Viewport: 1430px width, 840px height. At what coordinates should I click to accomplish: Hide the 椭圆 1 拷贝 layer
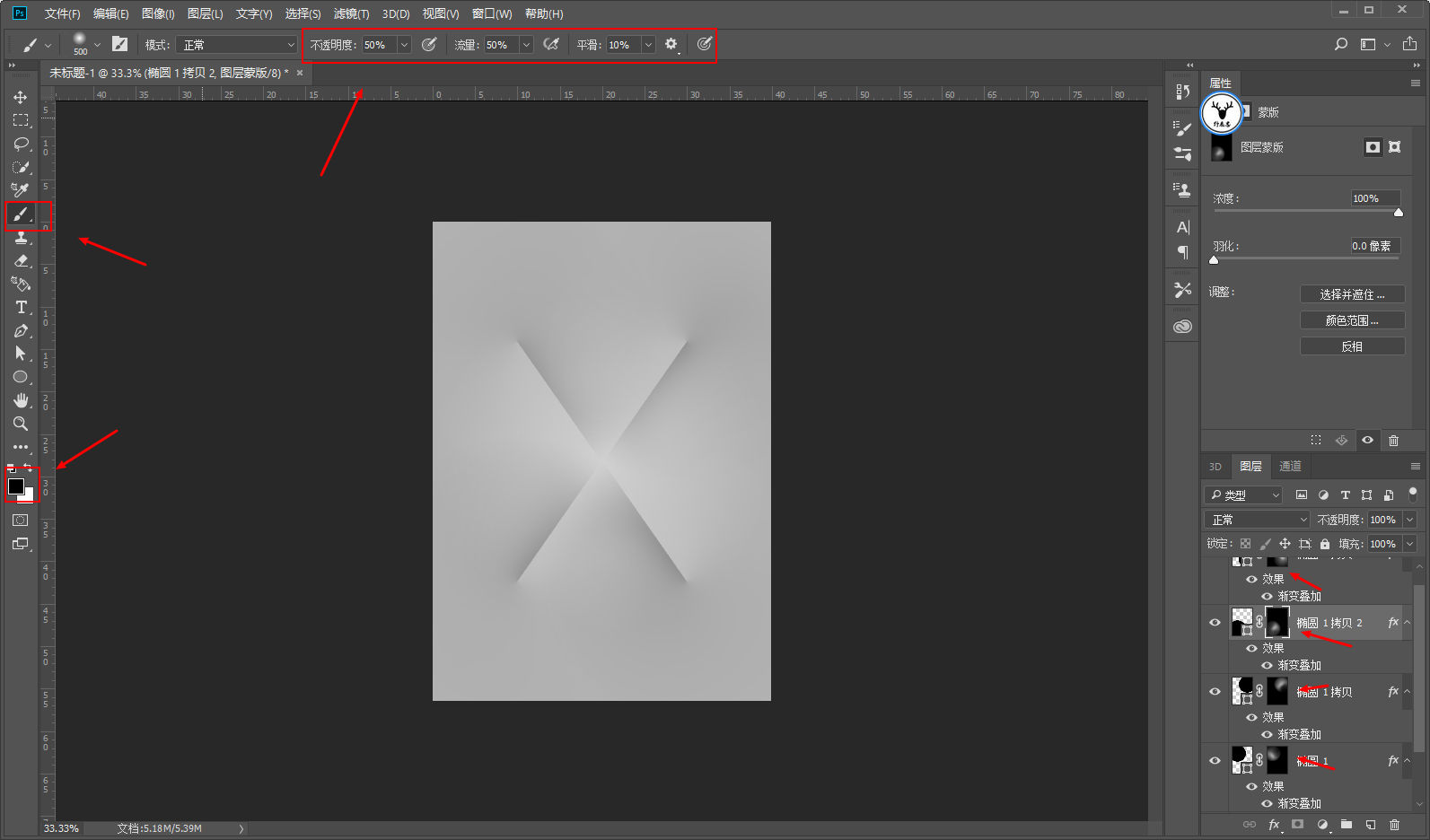coord(1215,692)
